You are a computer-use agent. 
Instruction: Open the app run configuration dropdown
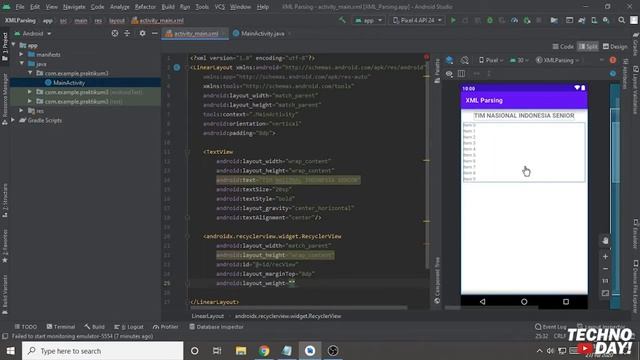[x=368, y=20]
